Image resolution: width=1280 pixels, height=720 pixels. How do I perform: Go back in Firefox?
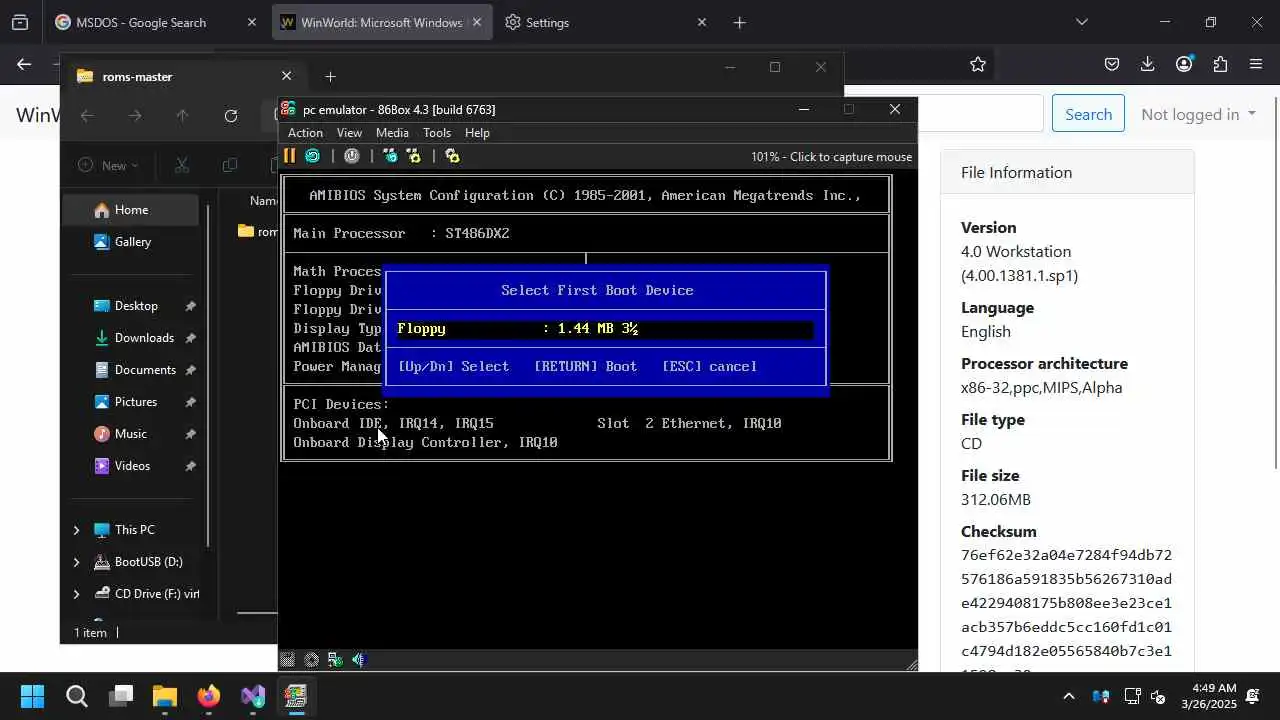point(24,64)
